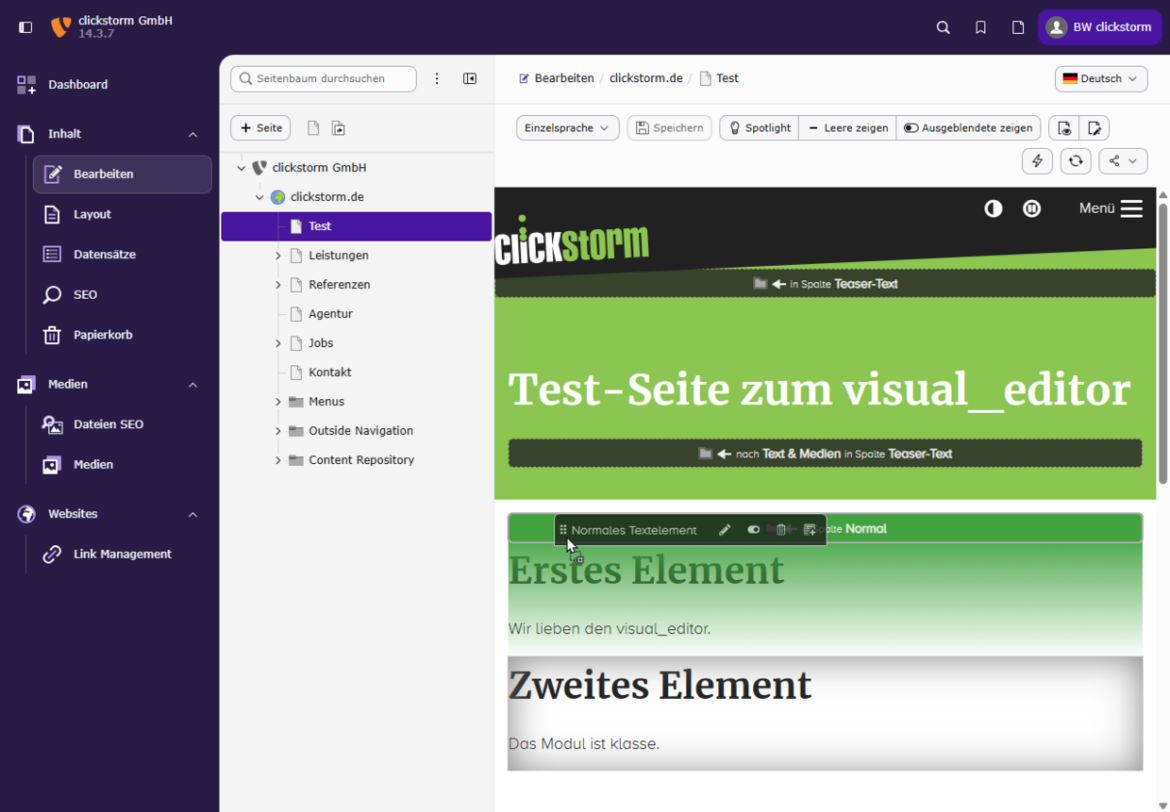Click add-content icon of Normales Textelement
Screen dimensions: 1170x812
[810, 530]
